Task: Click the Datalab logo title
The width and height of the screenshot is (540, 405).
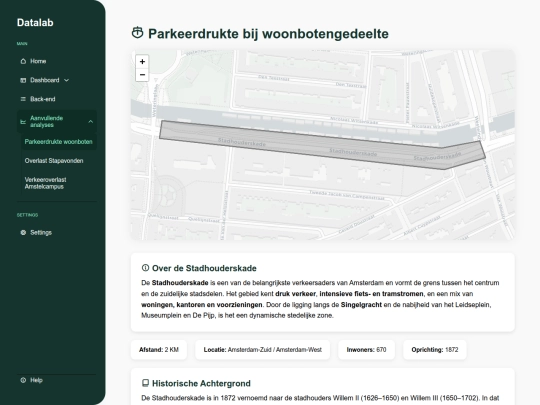Action: tap(35, 23)
